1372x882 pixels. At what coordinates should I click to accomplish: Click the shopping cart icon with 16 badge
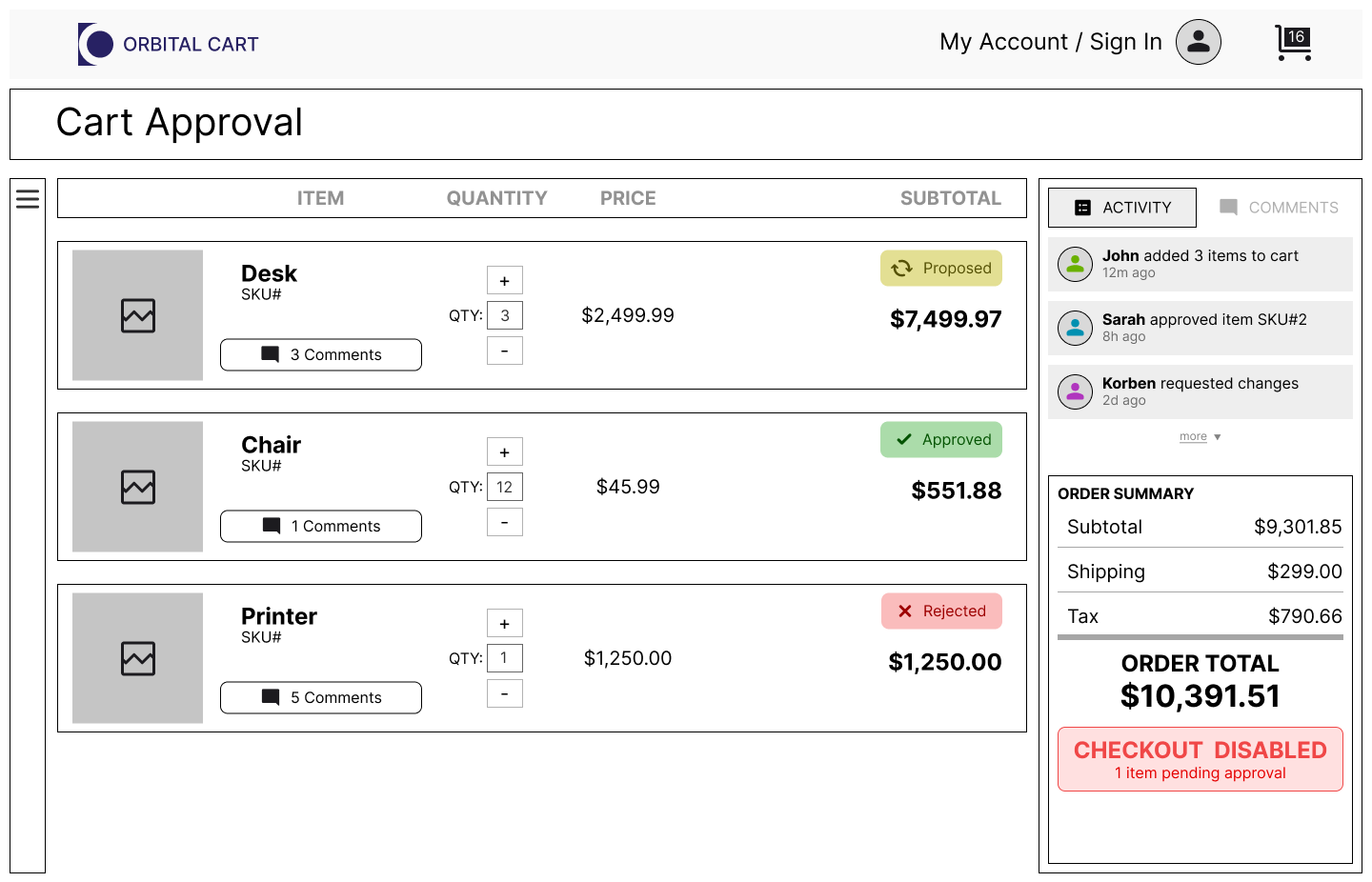pyautogui.click(x=1293, y=43)
